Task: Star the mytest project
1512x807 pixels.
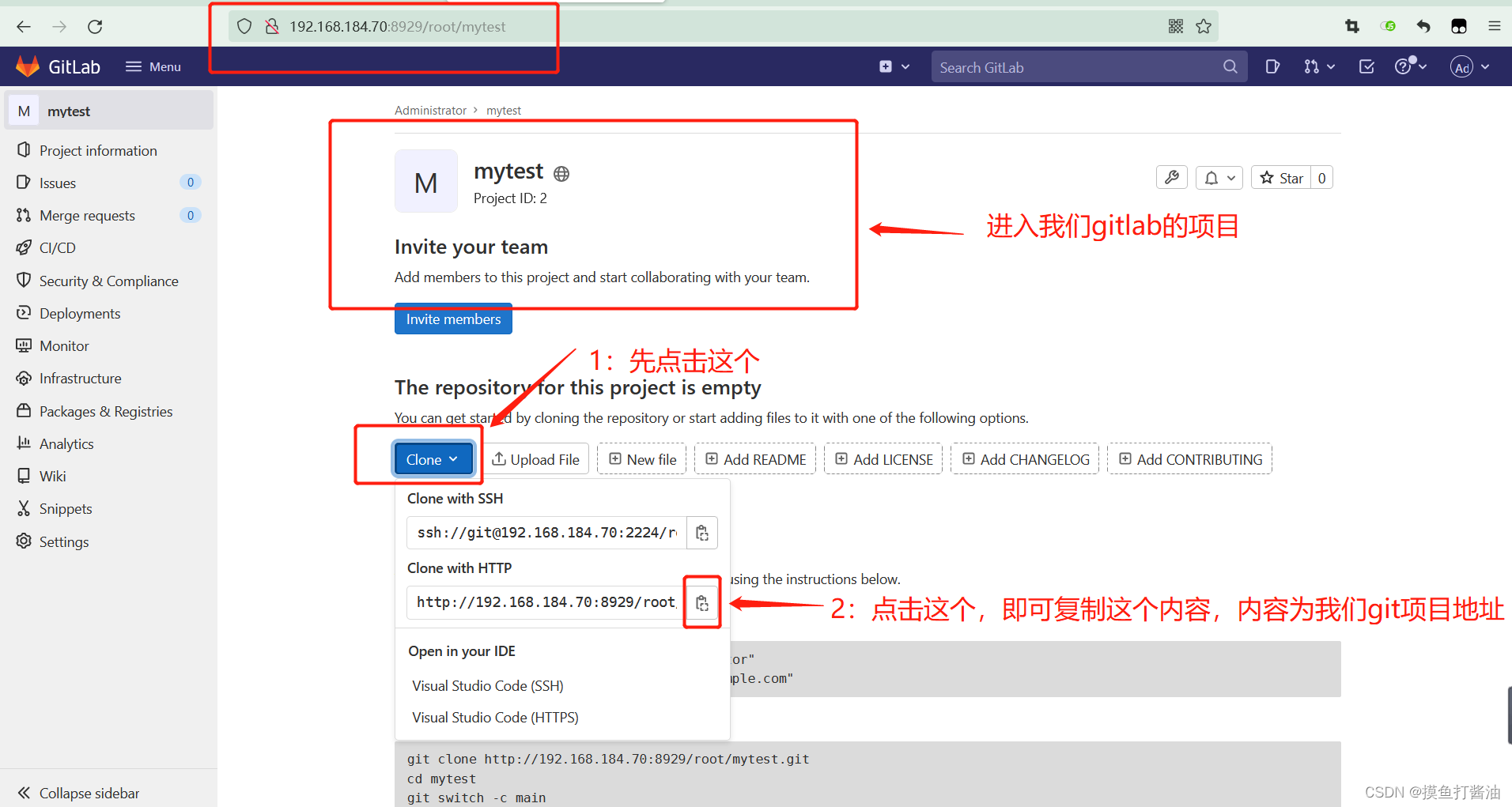Action: point(1281,178)
